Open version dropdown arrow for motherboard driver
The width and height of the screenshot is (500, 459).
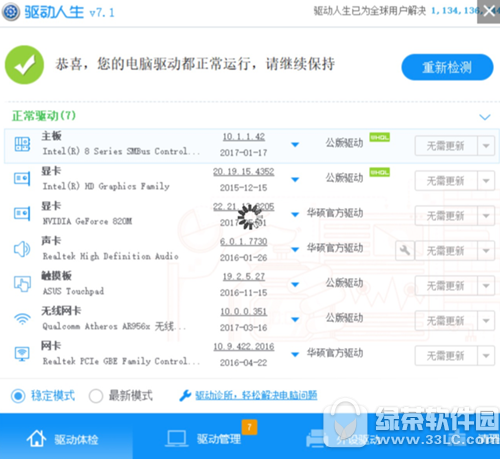click(295, 145)
